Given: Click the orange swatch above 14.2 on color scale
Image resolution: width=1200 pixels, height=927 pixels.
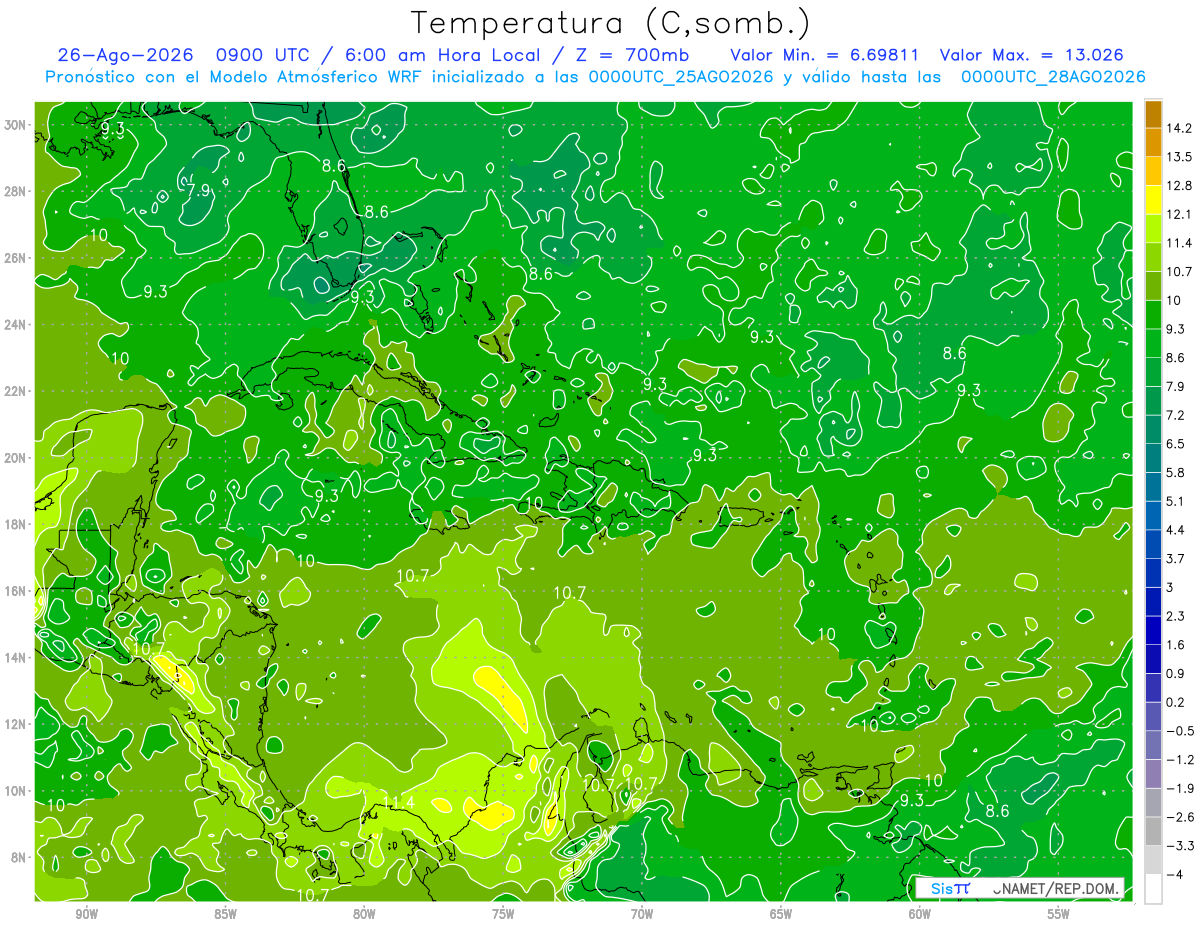Looking at the screenshot, I should point(1153,114).
